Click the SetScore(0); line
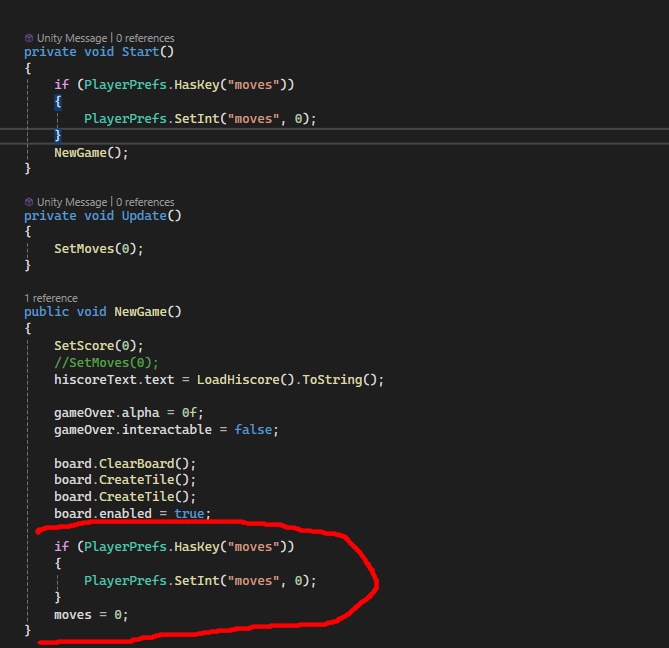The height and width of the screenshot is (648, 669). tap(99, 345)
